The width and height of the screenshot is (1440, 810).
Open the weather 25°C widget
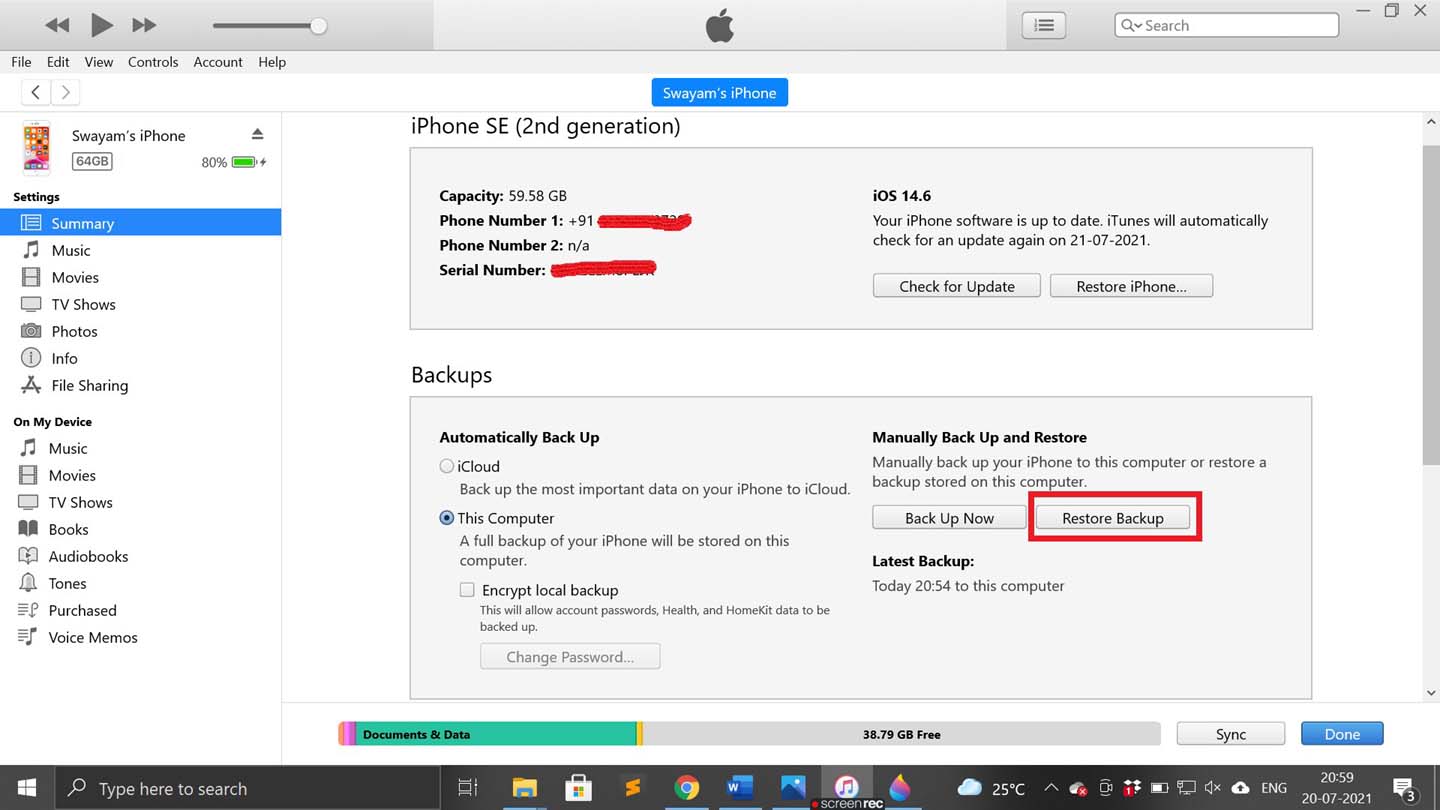[x=991, y=788]
